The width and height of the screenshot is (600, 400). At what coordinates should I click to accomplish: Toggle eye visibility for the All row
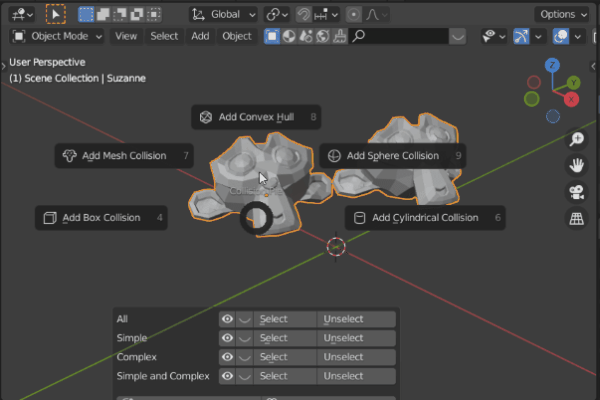pyautogui.click(x=227, y=319)
